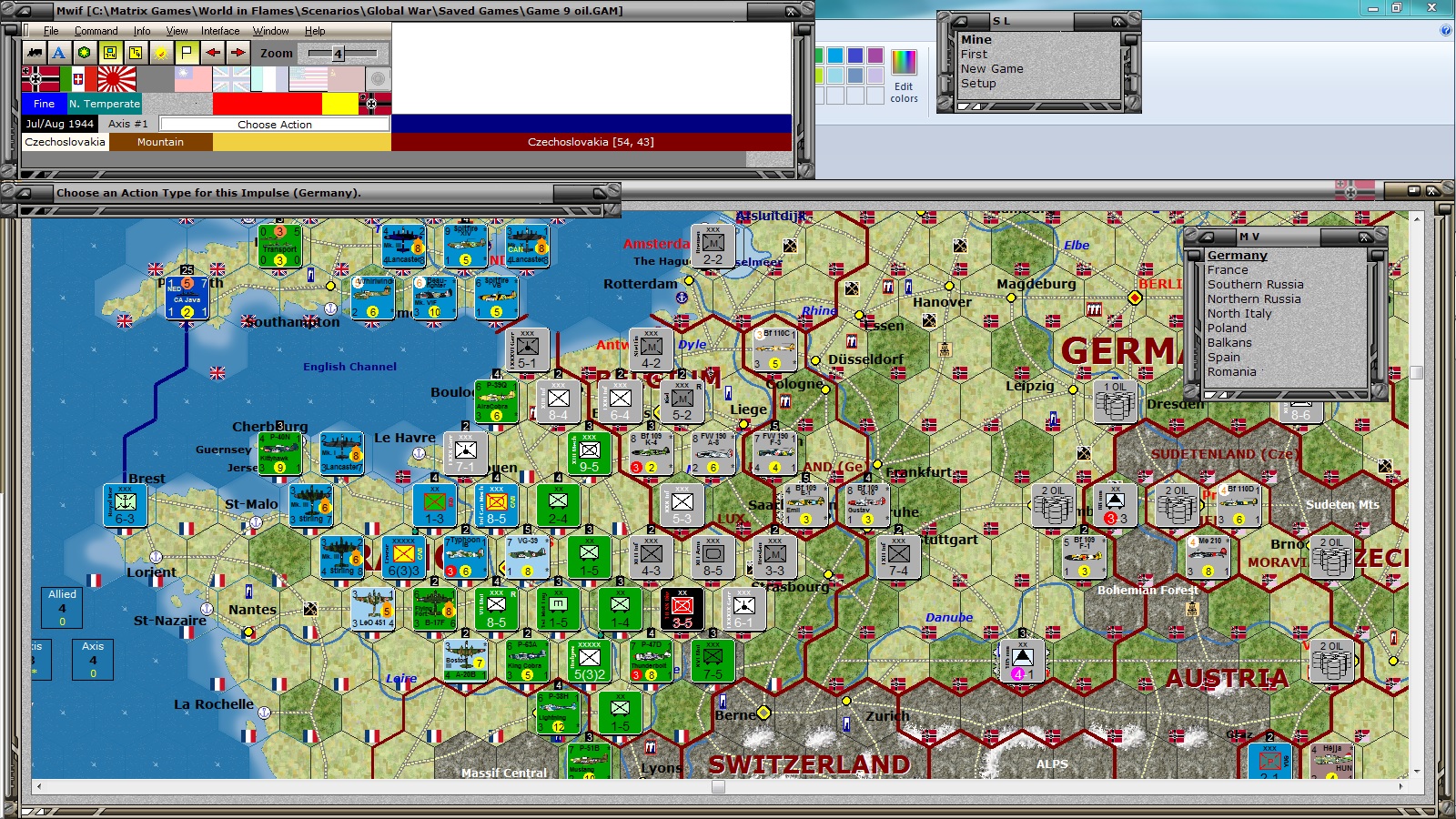This screenshot has width=1456, height=819.
Task: Select the Japanese rising sun flag
Action: (116, 79)
